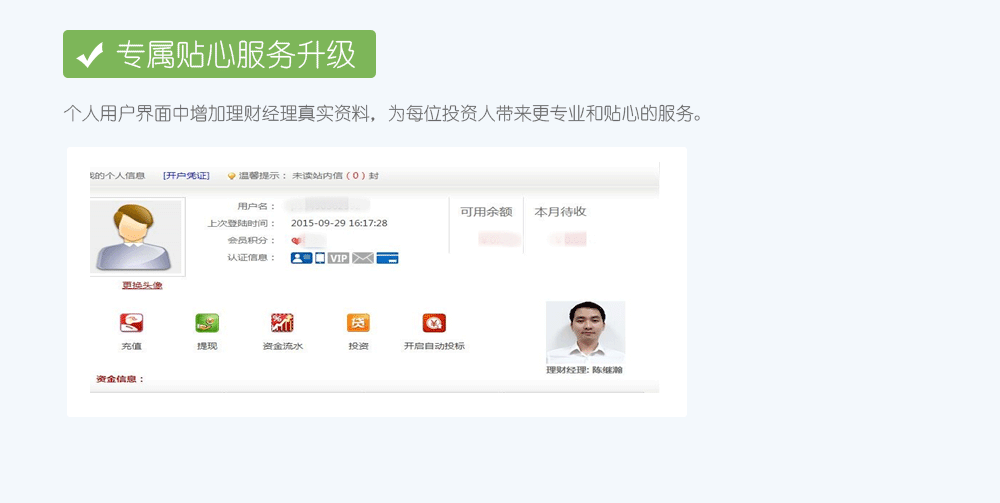Image resolution: width=1000 pixels, height=503 pixels.
Task: Click the financial manager's photo
Action: (x=585, y=332)
